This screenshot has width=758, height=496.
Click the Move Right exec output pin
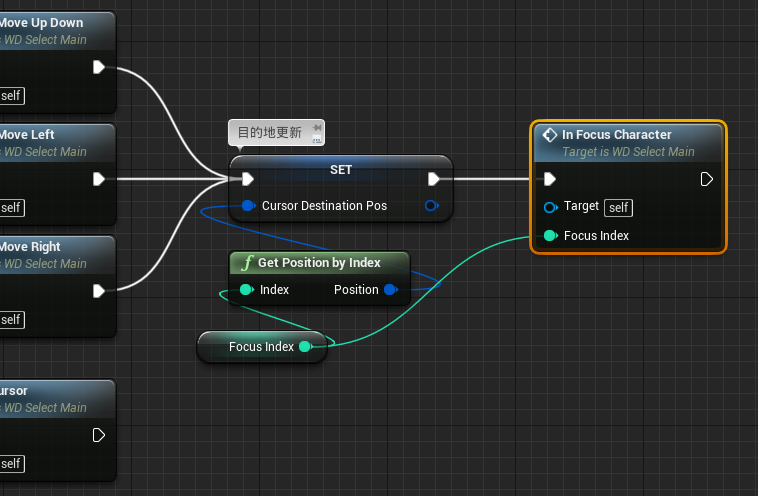click(x=99, y=291)
